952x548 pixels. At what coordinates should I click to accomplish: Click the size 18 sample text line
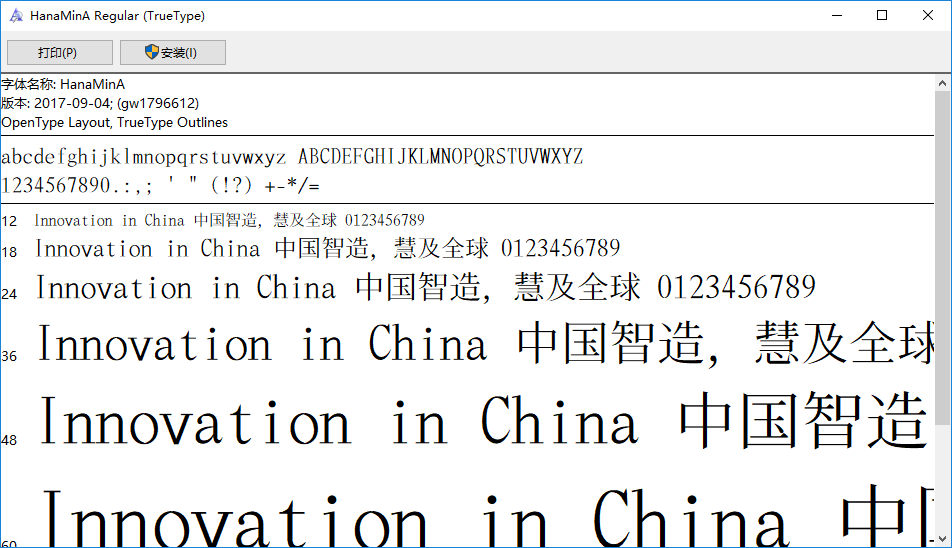click(x=327, y=248)
